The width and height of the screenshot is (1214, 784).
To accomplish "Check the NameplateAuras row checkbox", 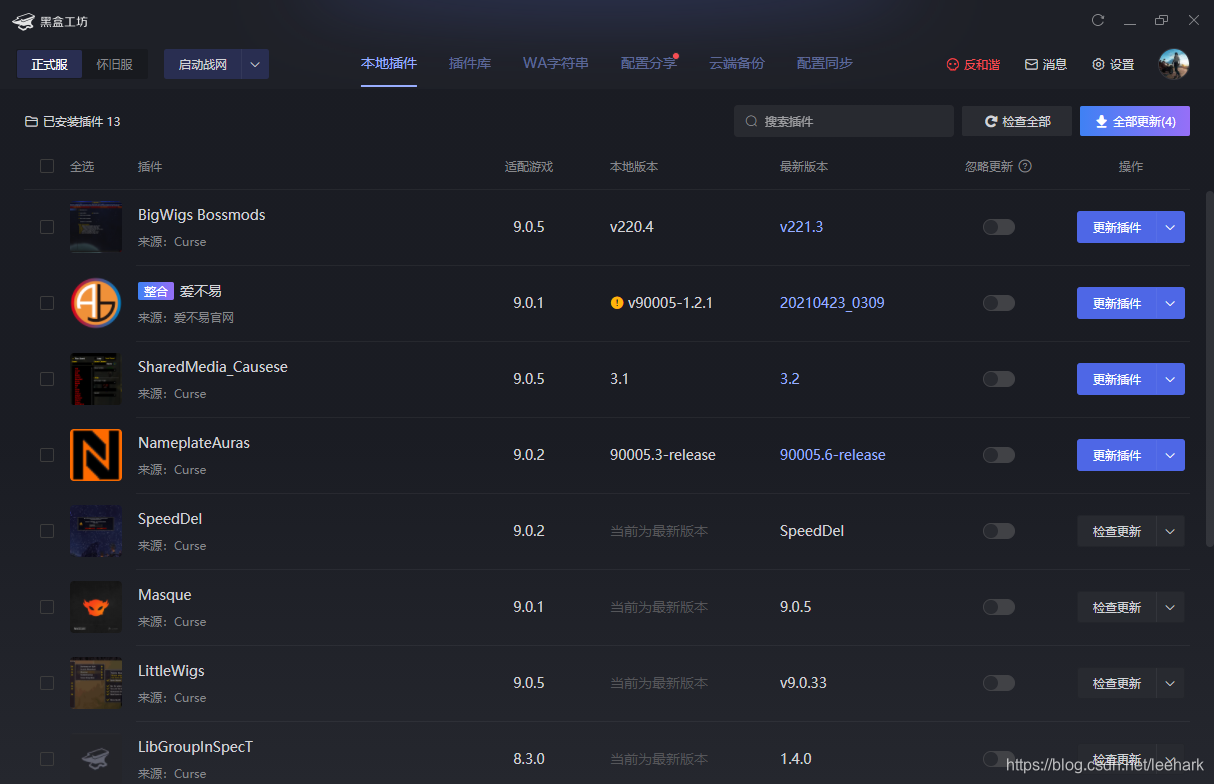I will [x=47, y=455].
